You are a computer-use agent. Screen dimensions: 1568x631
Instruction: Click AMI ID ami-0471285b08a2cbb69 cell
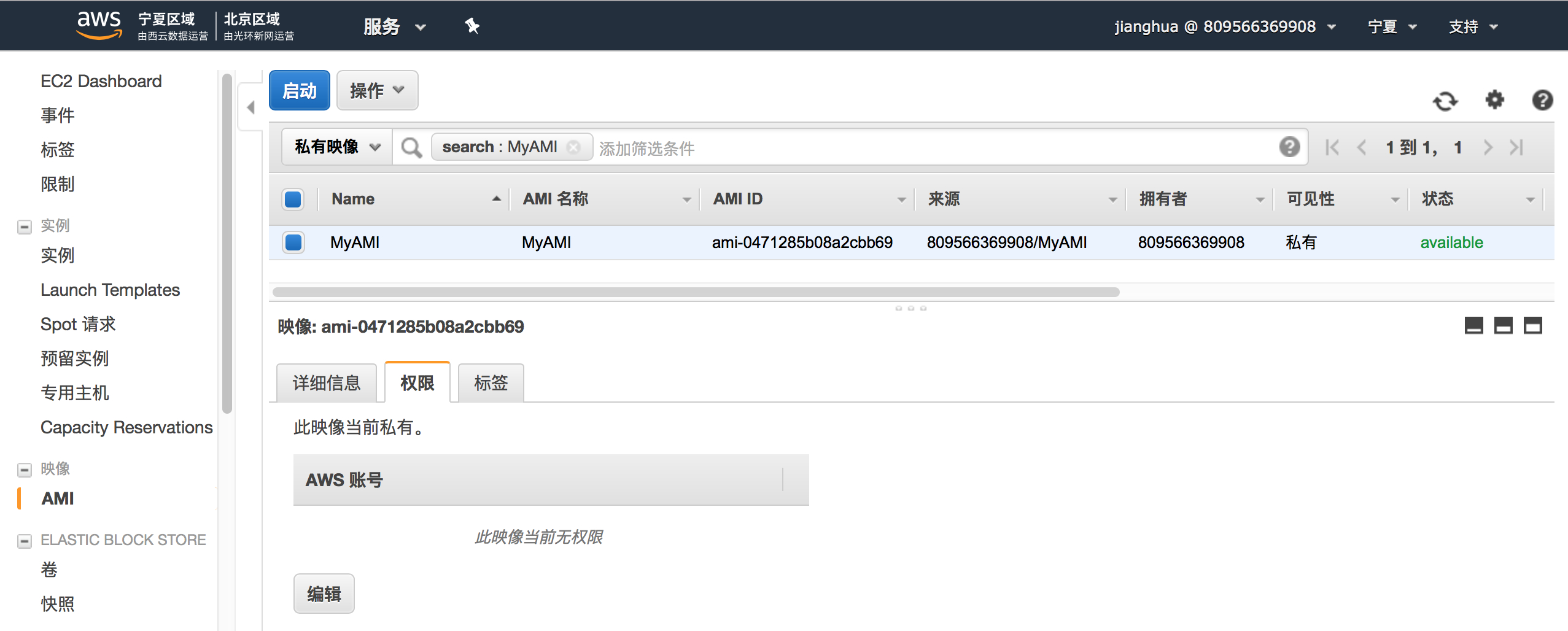pyautogui.click(x=802, y=242)
